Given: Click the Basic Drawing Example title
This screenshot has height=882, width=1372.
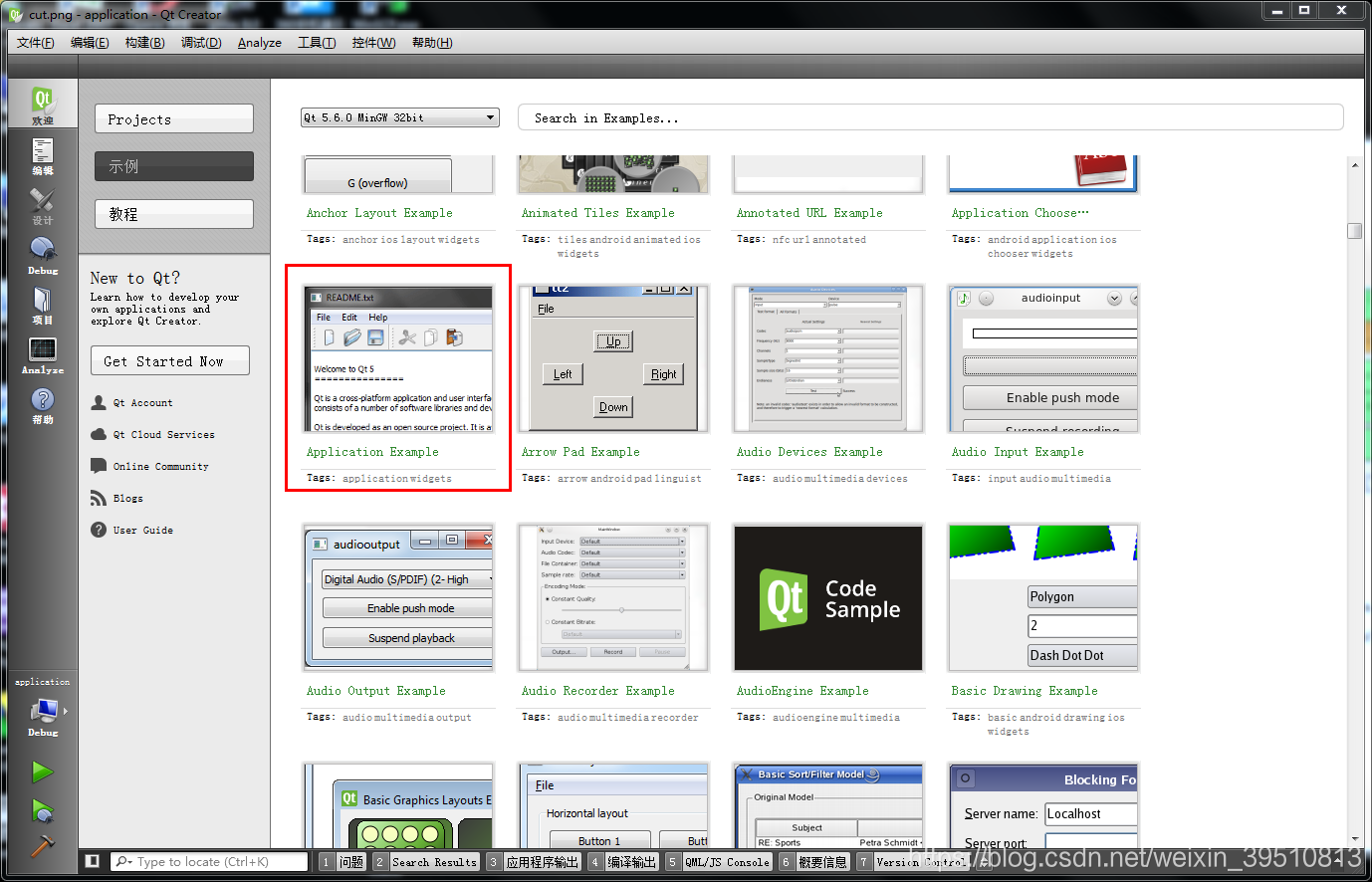Looking at the screenshot, I should pos(1025,691).
